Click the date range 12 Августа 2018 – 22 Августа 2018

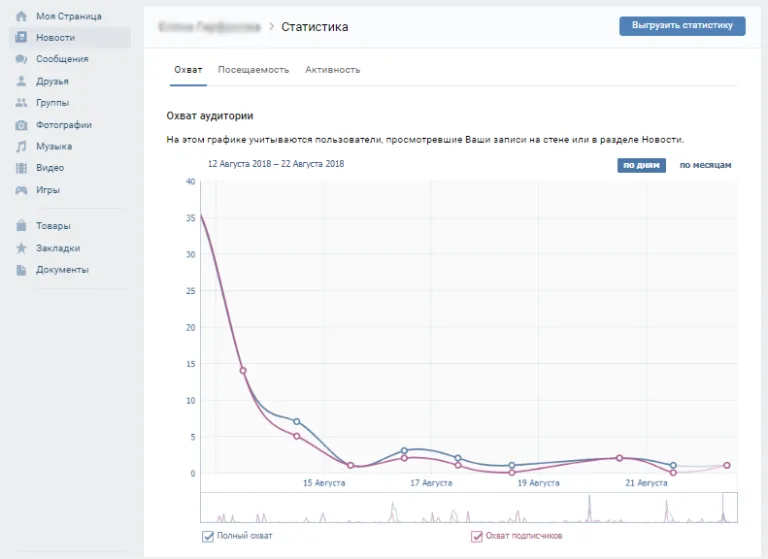(x=276, y=164)
